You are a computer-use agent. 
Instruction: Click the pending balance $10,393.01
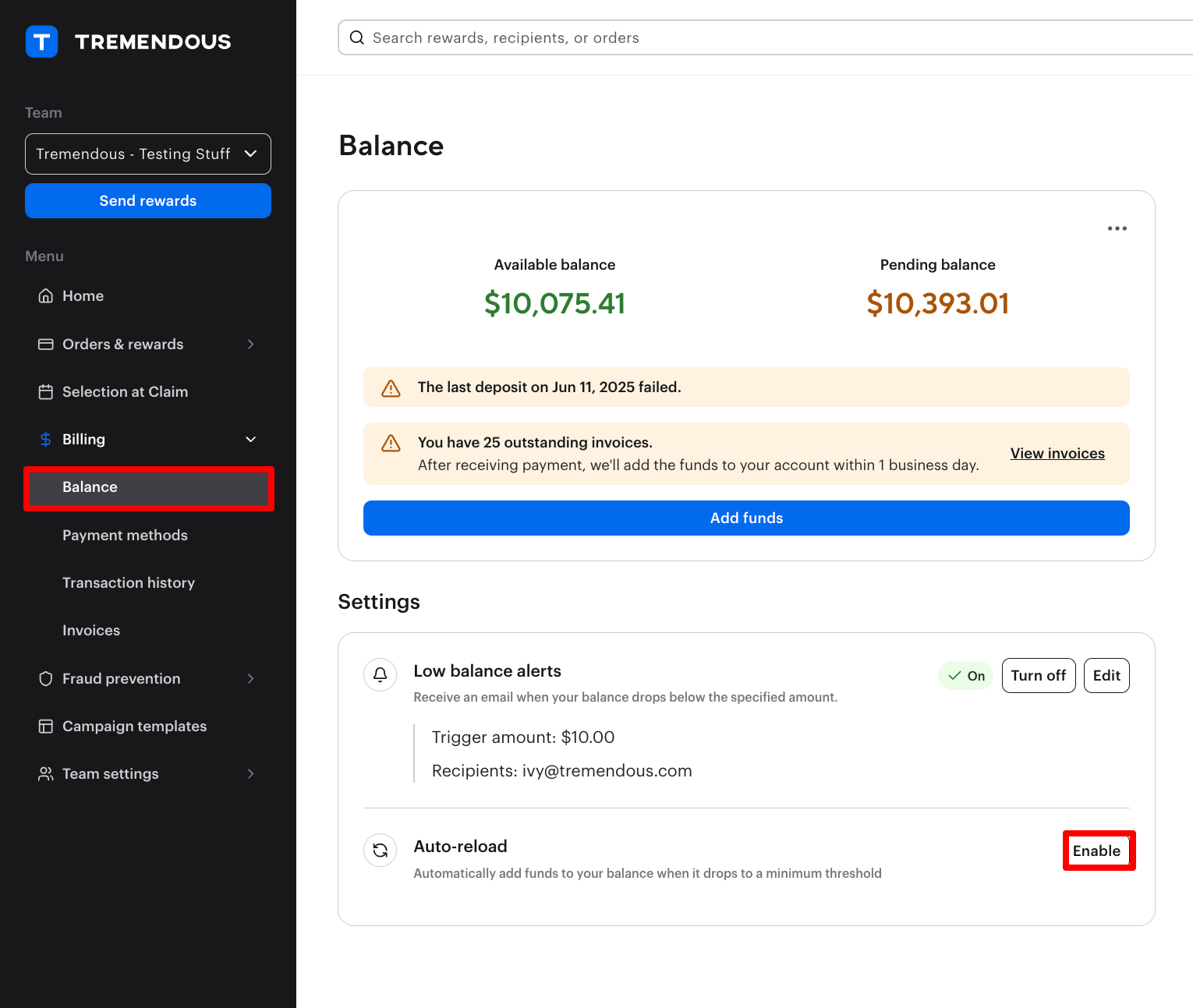tap(938, 303)
